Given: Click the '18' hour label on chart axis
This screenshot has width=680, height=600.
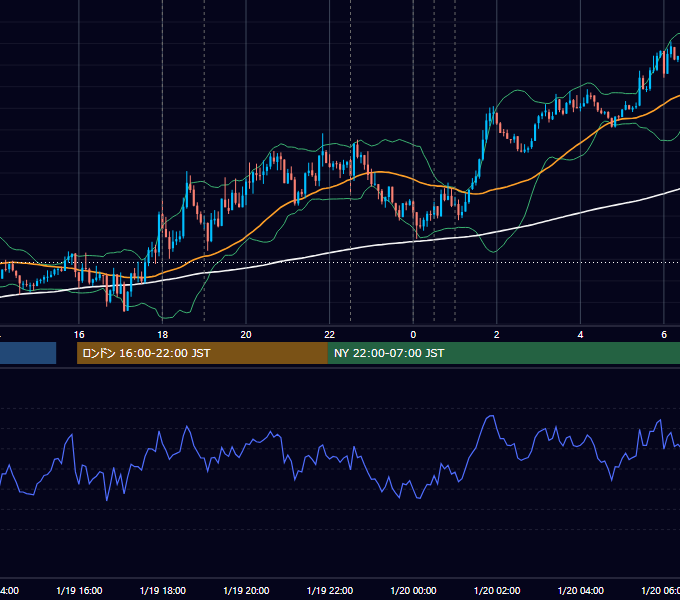Looking at the screenshot, I should pyautogui.click(x=163, y=335).
